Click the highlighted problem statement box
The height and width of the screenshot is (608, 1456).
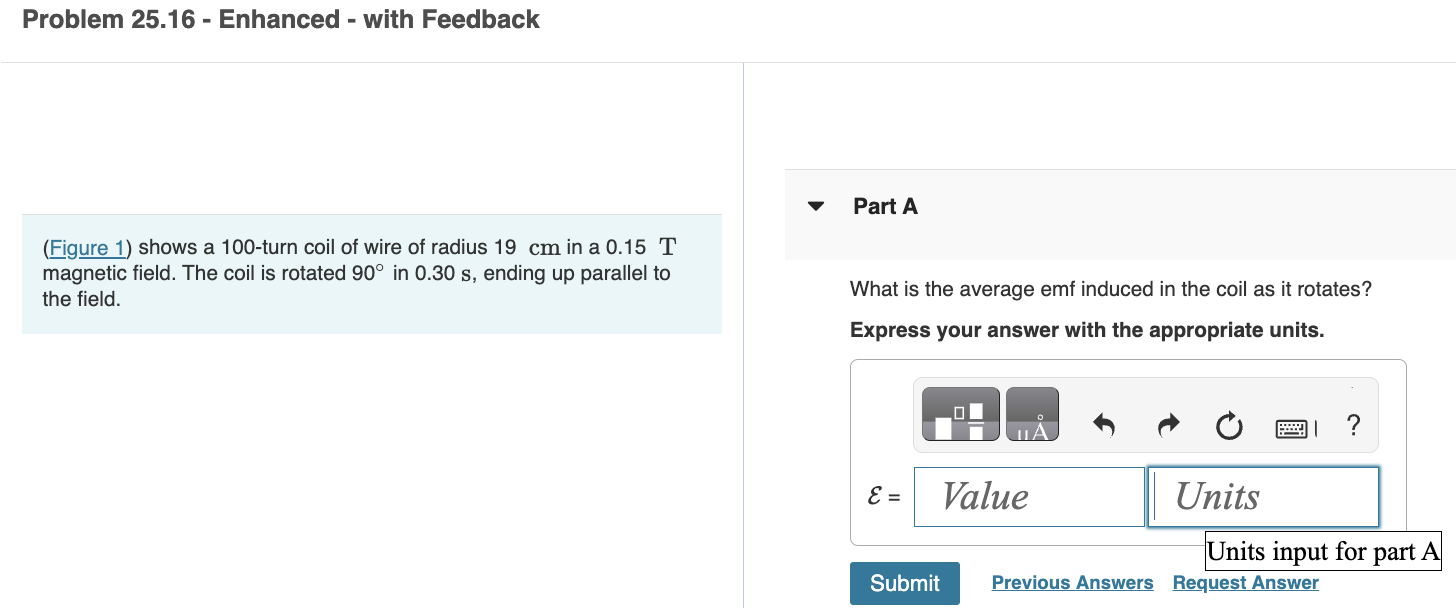pos(371,273)
